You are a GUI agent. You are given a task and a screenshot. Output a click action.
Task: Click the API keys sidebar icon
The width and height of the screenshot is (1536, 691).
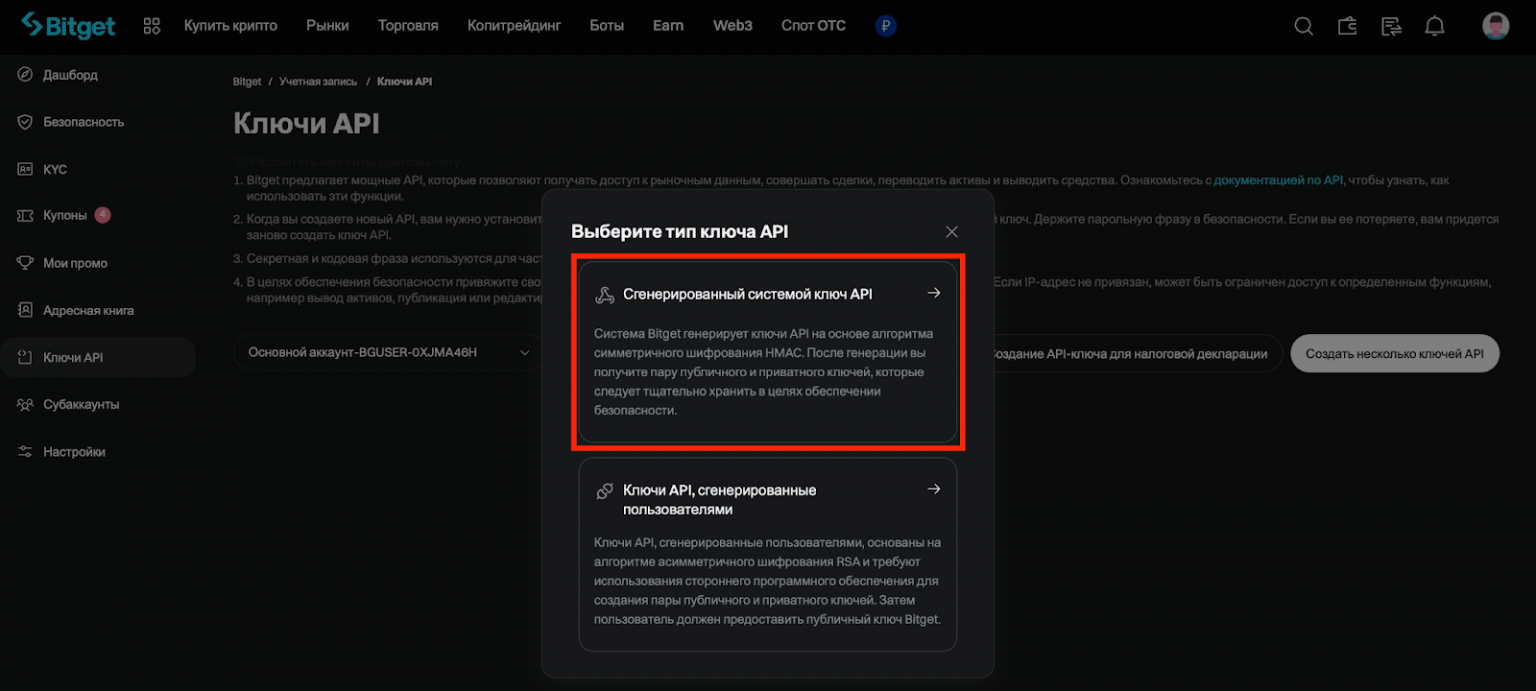coord(25,357)
